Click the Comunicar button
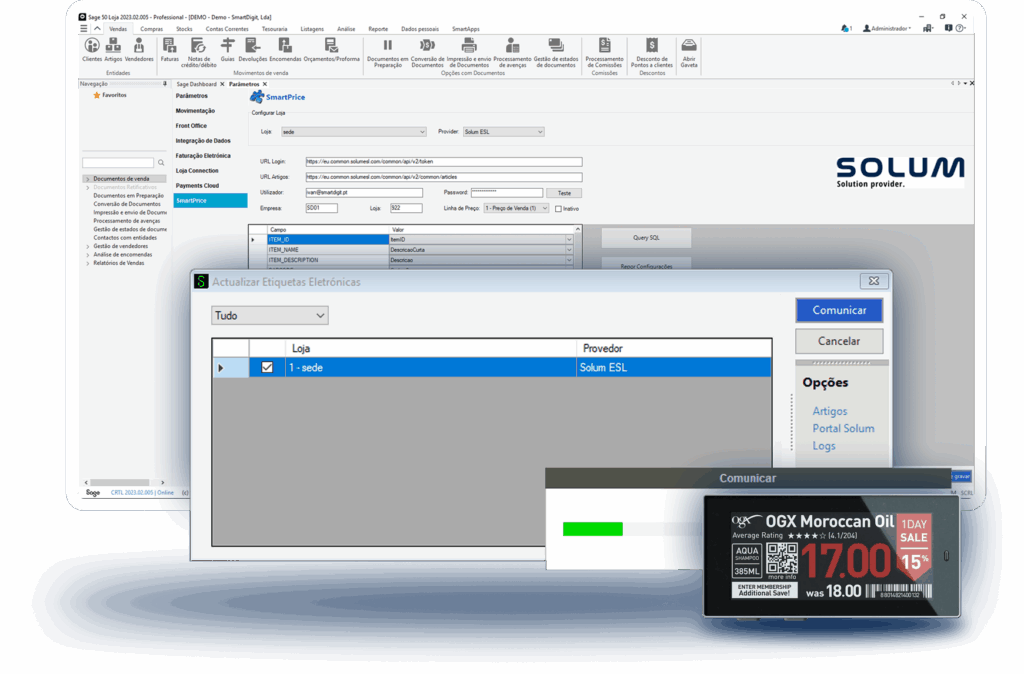Image resolution: width=1024 pixels, height=674 pixels. (839, 310)
